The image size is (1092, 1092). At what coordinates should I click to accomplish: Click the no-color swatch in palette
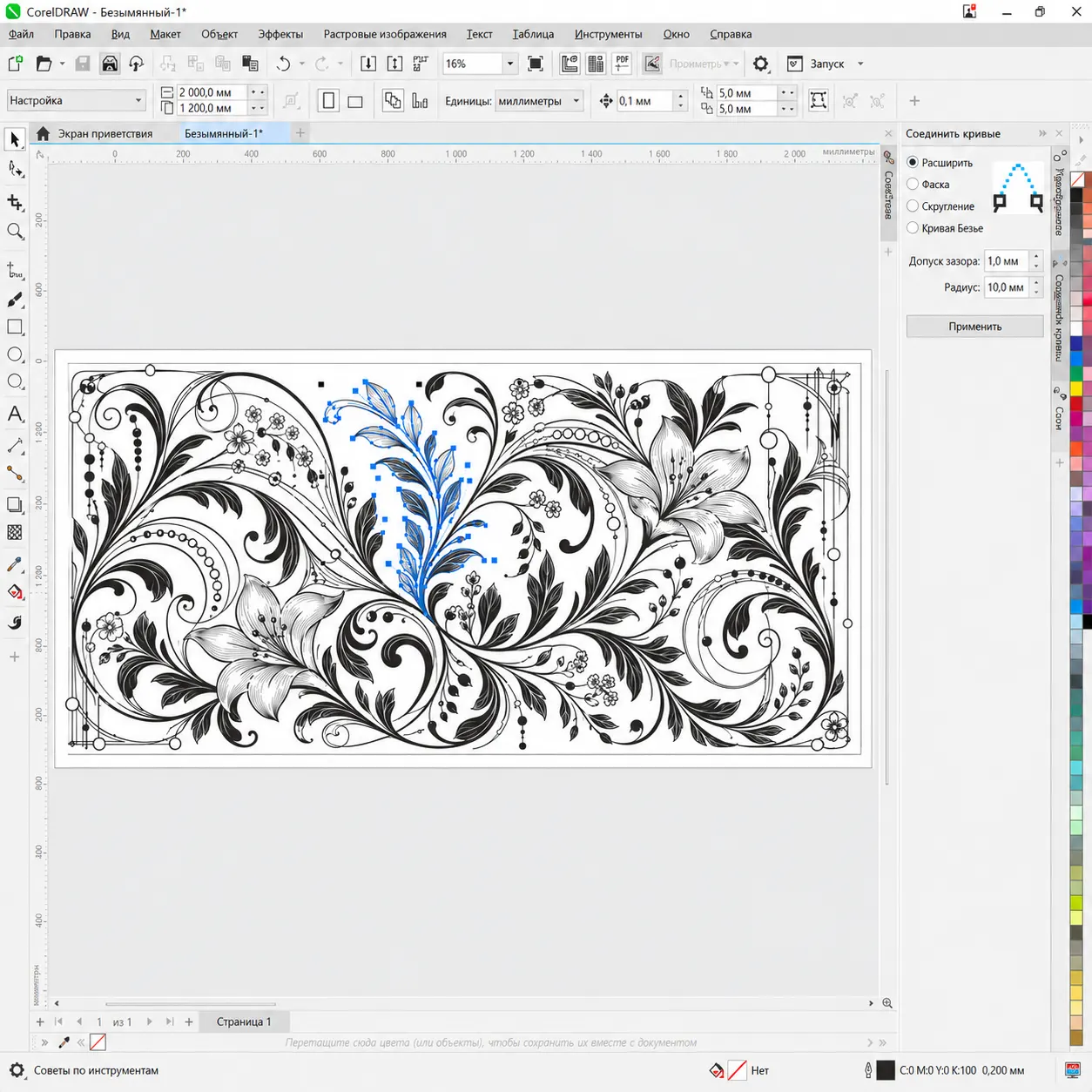pos(1077,179)
